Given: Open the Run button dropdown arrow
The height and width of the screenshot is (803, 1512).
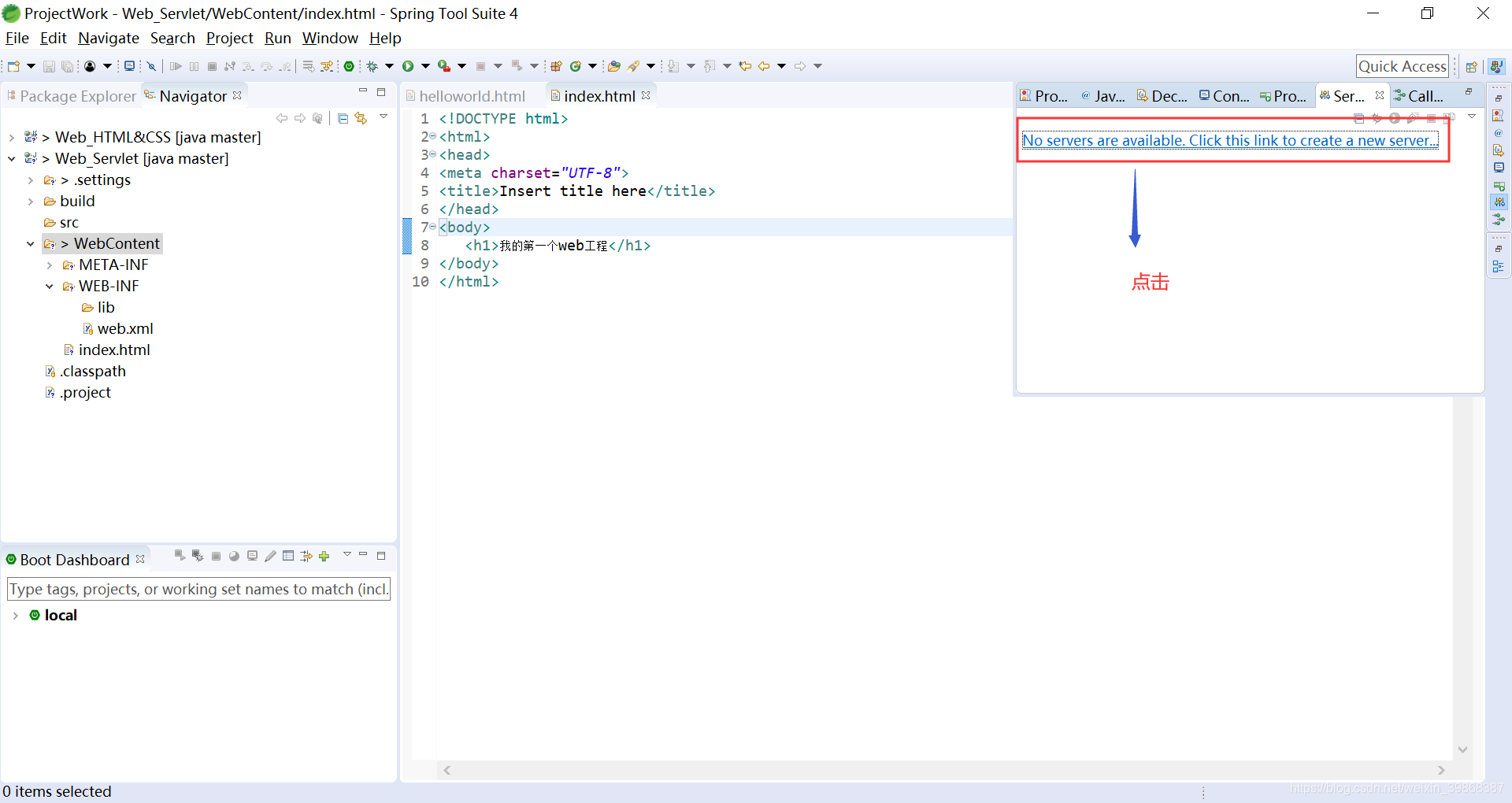Looking at the screenshot, I should 425,66.
